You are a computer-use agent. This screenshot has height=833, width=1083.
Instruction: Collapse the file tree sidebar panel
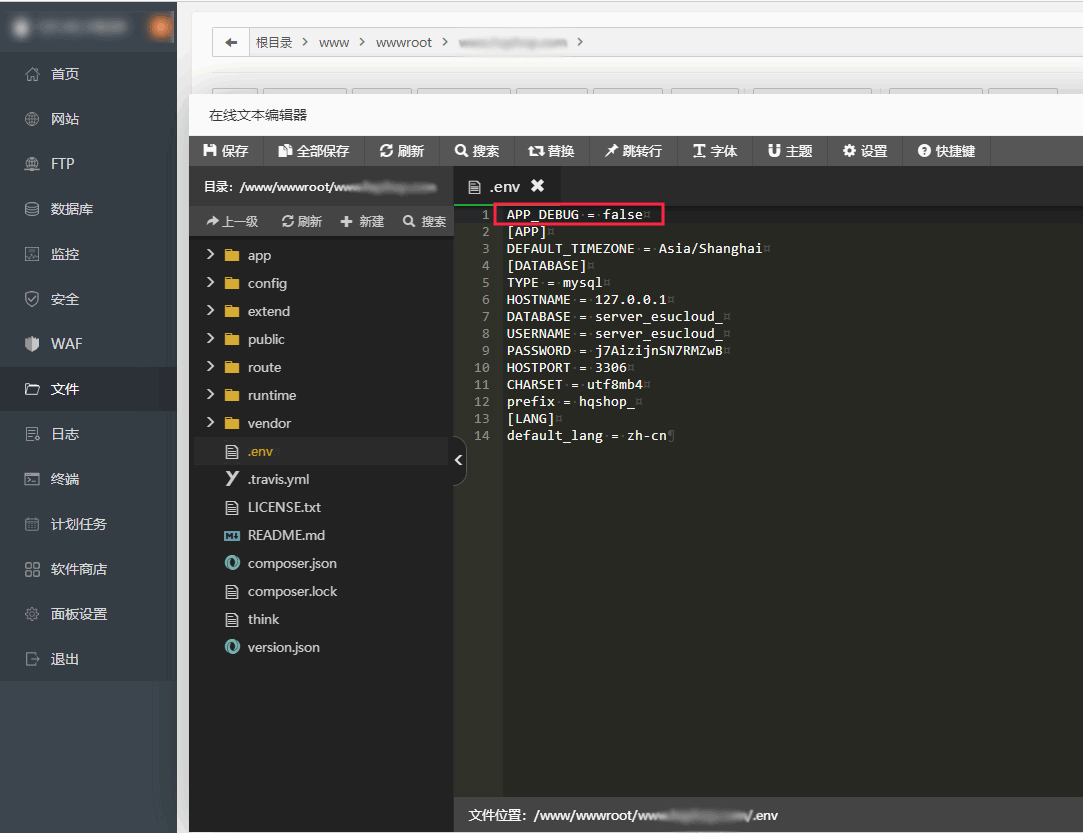(x=459, y=460)
